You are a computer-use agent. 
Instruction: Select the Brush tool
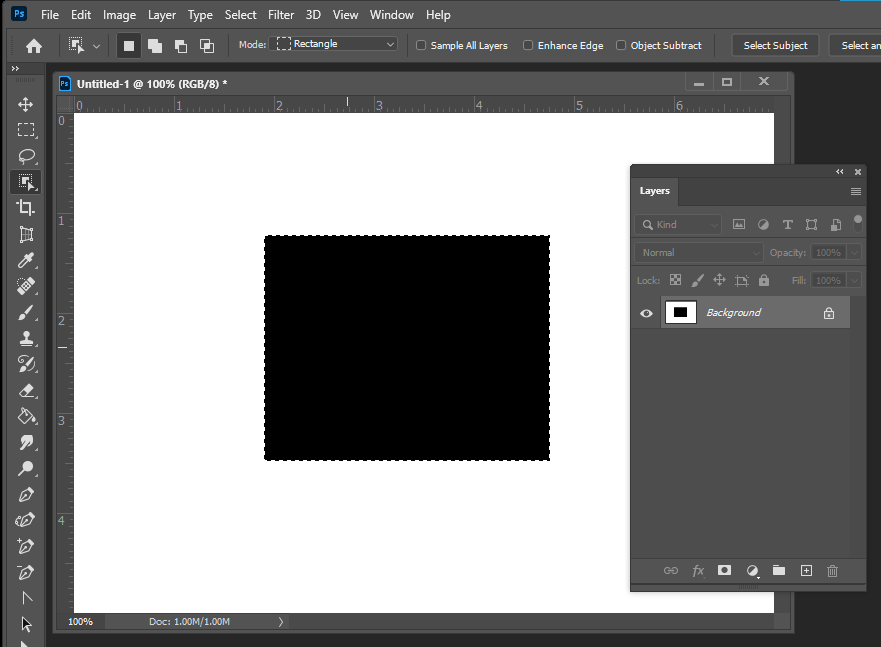point(25,311)
